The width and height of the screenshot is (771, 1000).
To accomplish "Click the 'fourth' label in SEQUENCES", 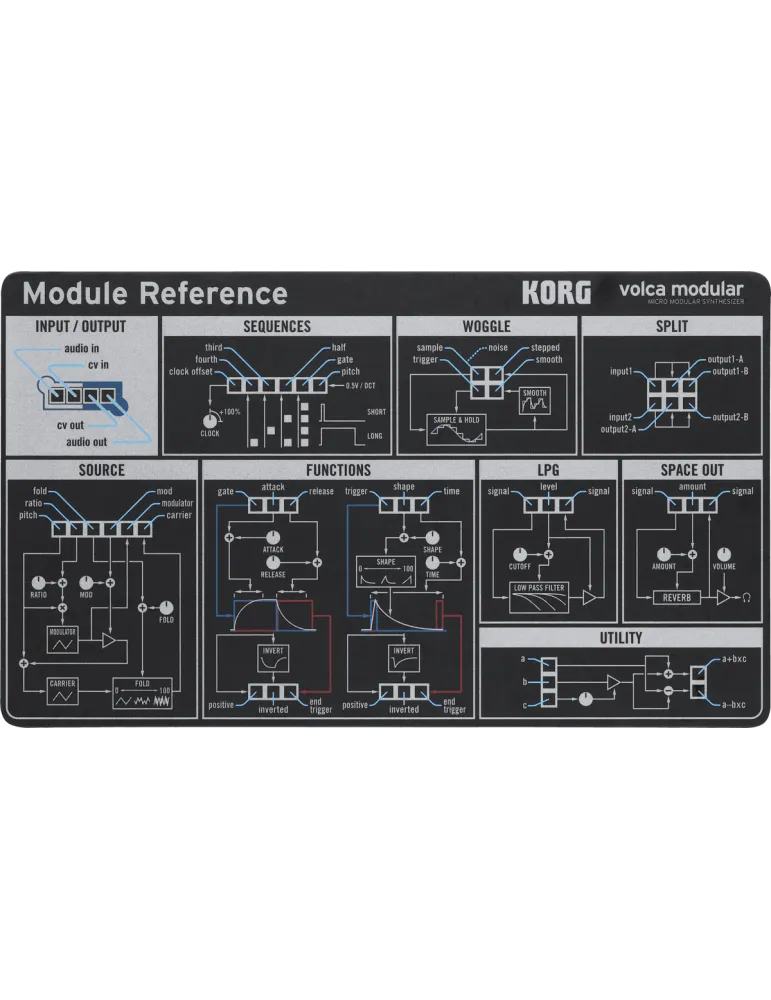I will point(206,359).
